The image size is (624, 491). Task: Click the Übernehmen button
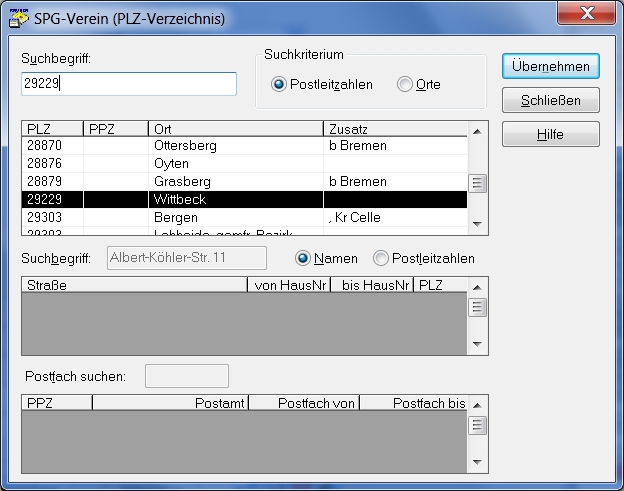[x=551, y=67]
